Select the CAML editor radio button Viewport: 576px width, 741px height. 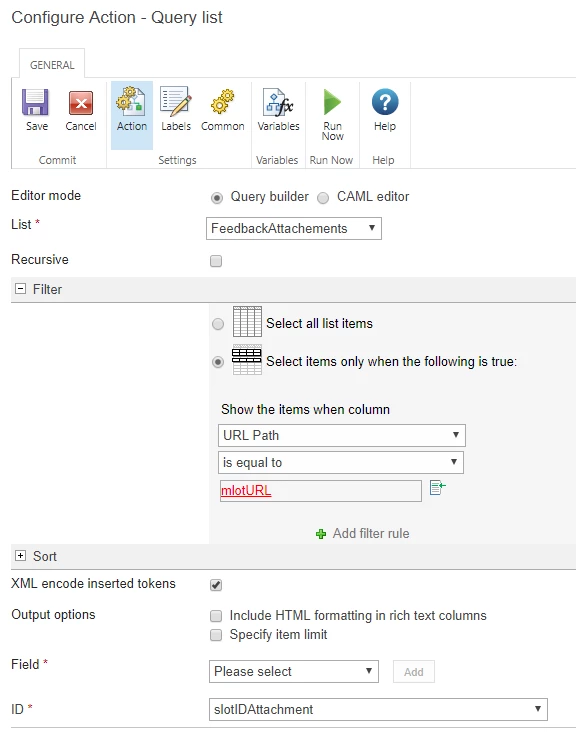coord(323,198)
